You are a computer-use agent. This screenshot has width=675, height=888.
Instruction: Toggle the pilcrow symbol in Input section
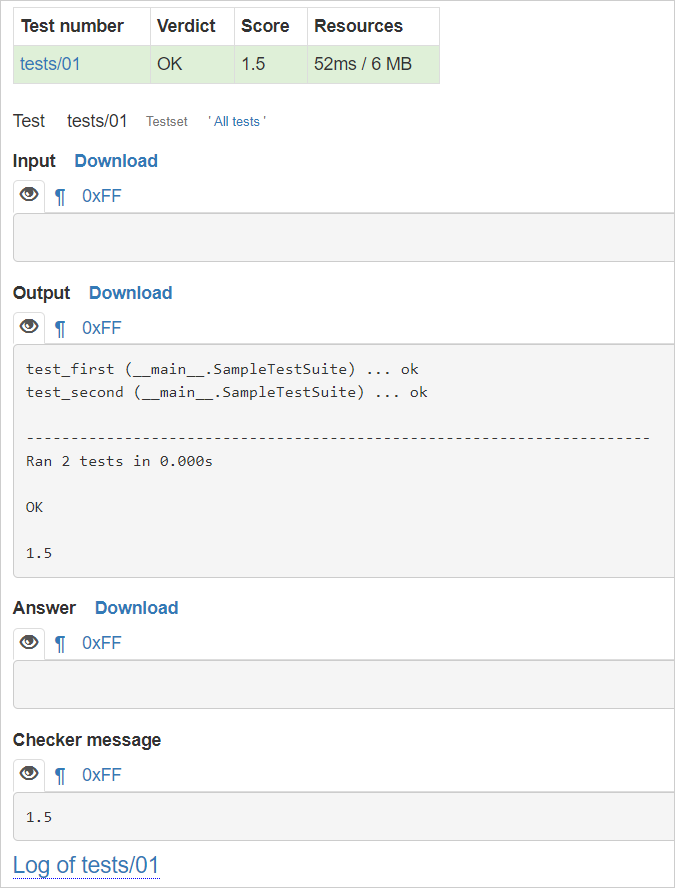[60, 197]
